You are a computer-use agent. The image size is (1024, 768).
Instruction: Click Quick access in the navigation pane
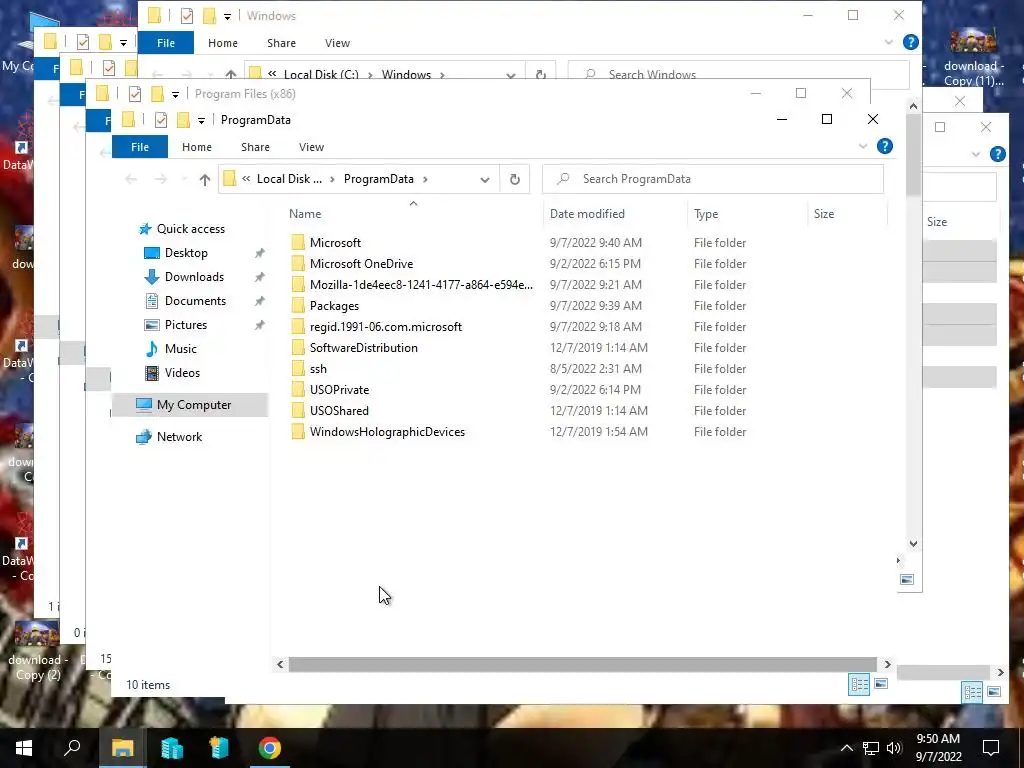[x=190, y=229]
